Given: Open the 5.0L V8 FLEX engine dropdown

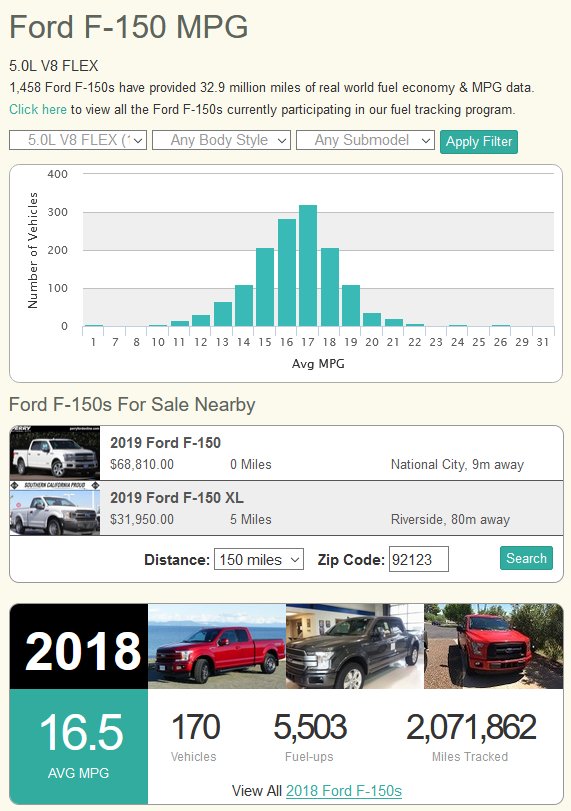Looking at the screenshot, I should [x=78, y=140].
